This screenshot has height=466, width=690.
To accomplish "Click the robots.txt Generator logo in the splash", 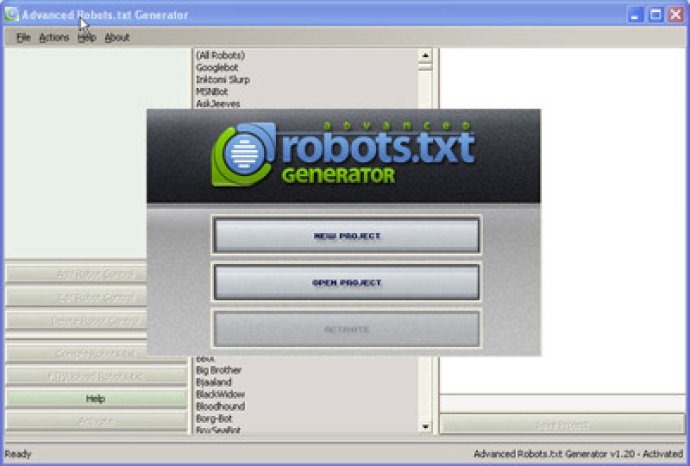I will (x=343, y=154).
